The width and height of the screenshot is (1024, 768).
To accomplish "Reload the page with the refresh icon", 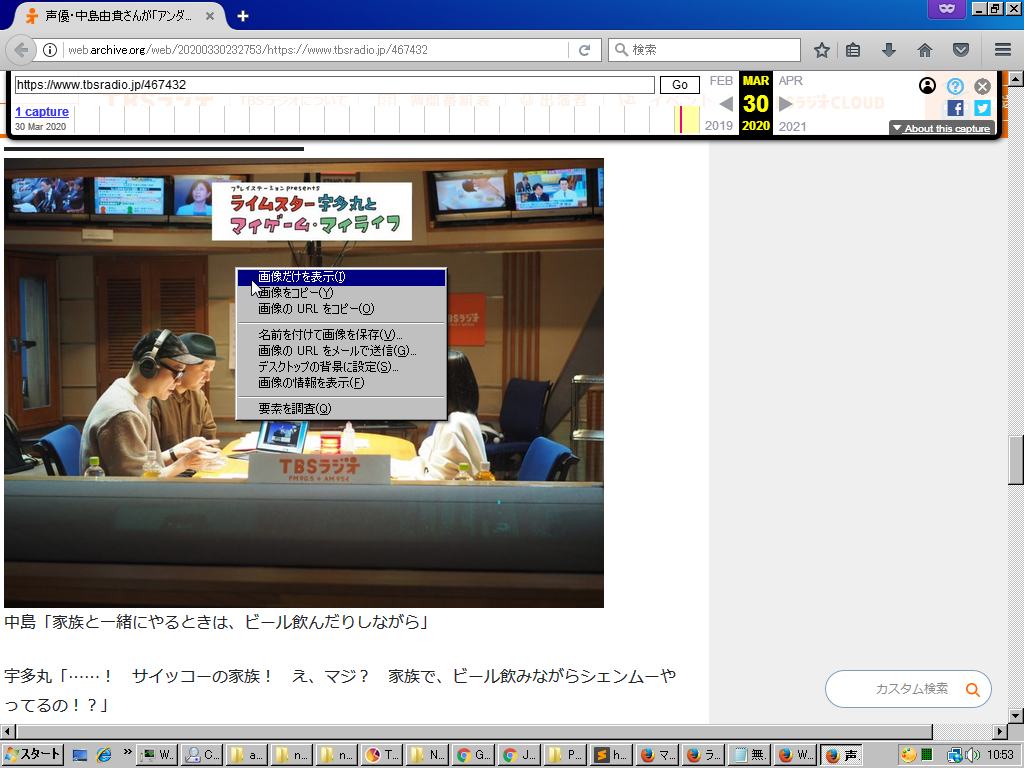I will (584, 50).
